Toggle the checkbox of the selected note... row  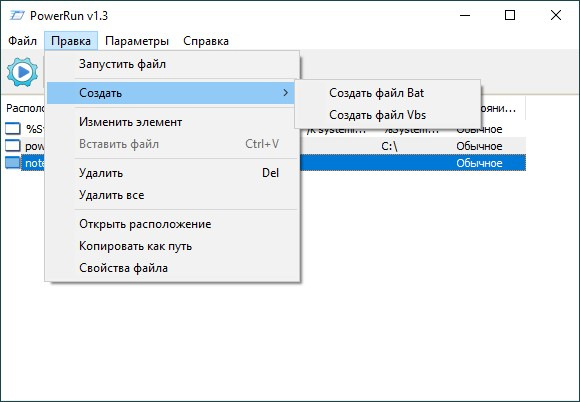(x=13, y=163)
